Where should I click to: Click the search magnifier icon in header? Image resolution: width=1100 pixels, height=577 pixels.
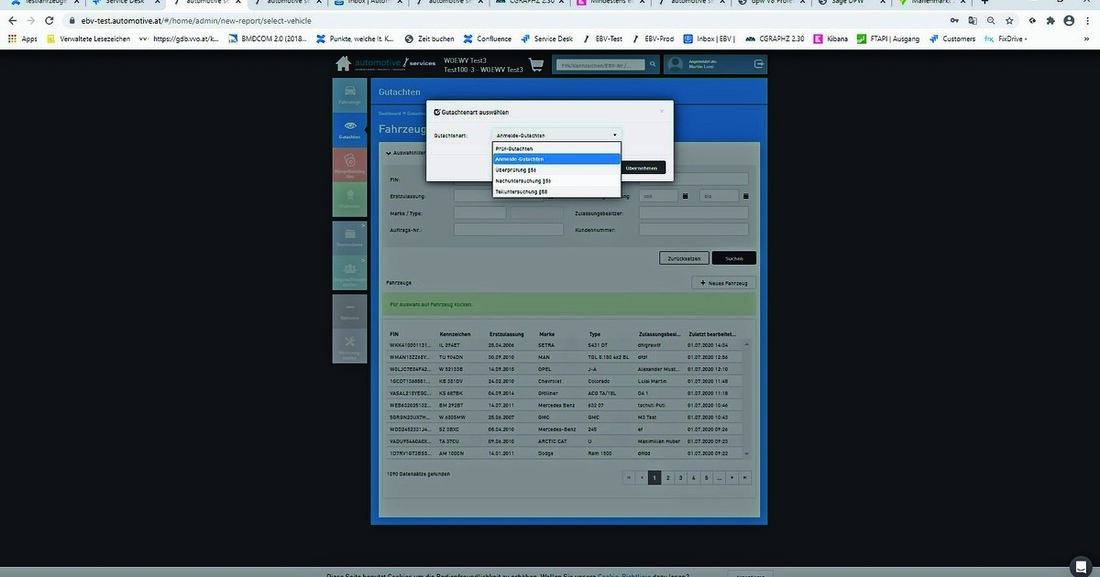(x=653, y=65)
